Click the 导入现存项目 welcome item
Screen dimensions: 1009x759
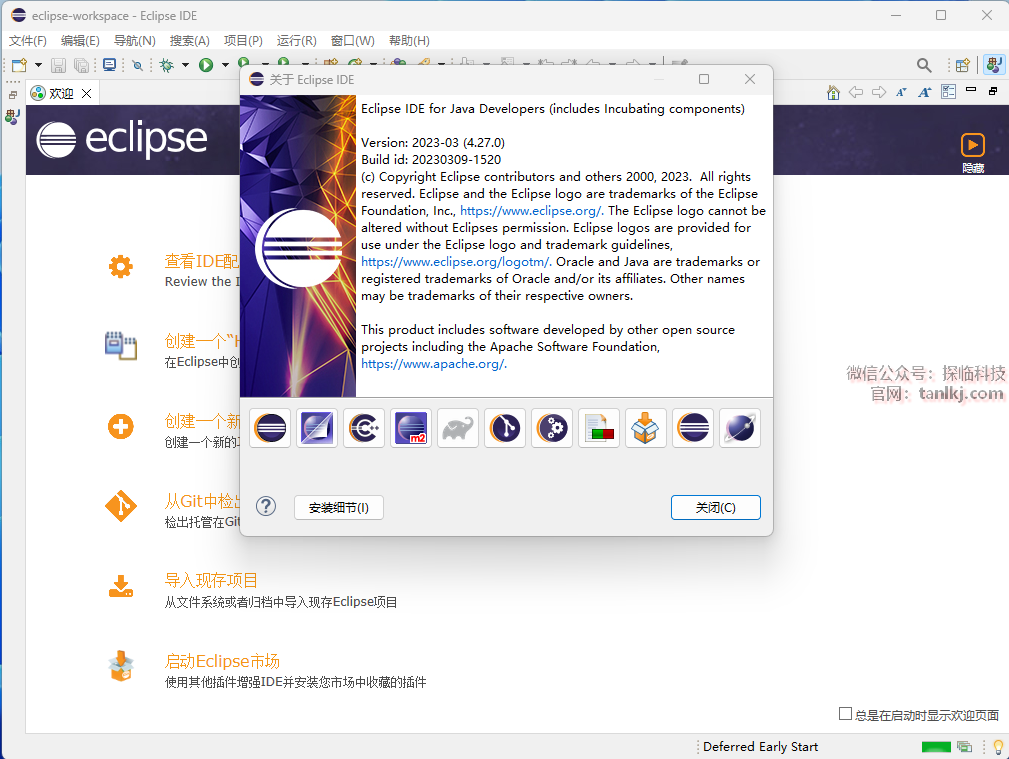click(x=211, y=580)
